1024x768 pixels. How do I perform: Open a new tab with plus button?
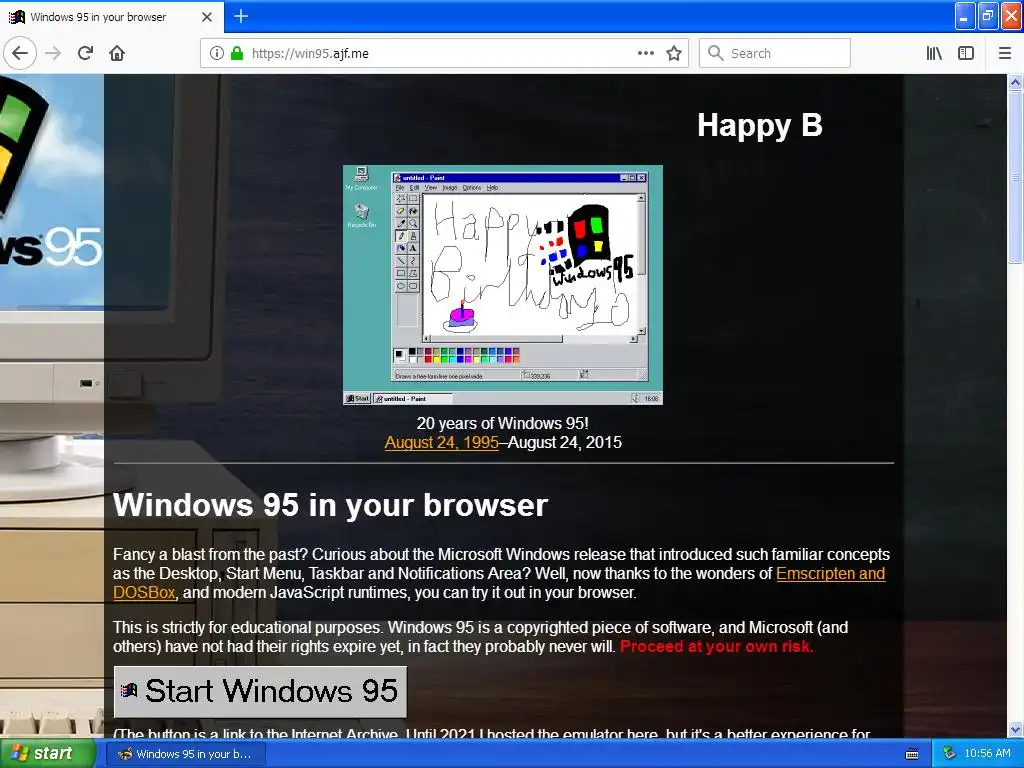(x=241, y=16)
